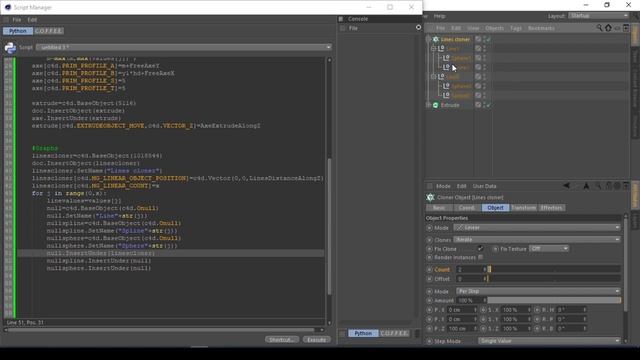This screenshot has width=640, height=360.
Task: Click C.O.F.F.E.E. button at Console bottom
Action: tap(394, 333)
